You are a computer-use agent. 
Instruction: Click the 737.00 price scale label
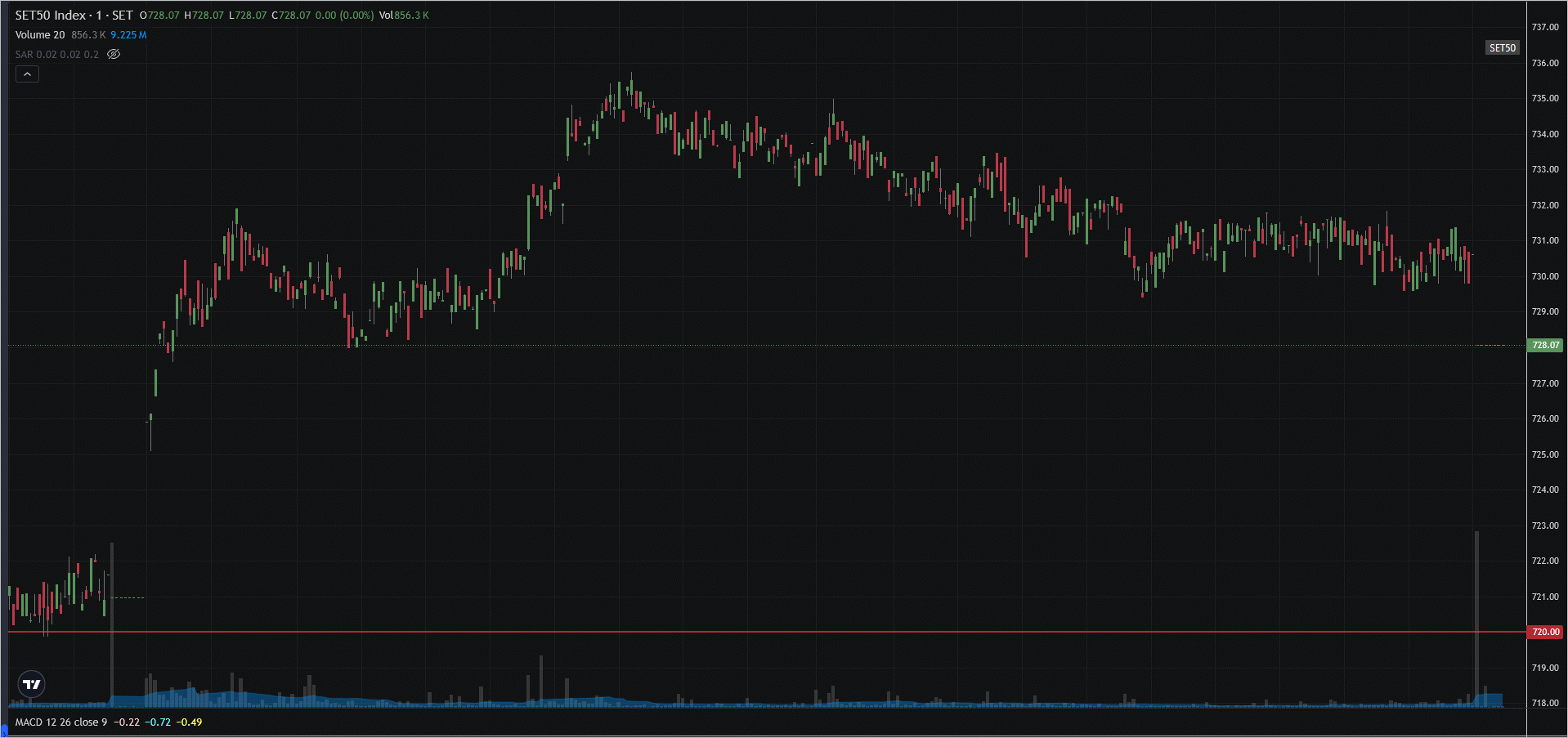pyautogui.click(x=1545, y=27)
